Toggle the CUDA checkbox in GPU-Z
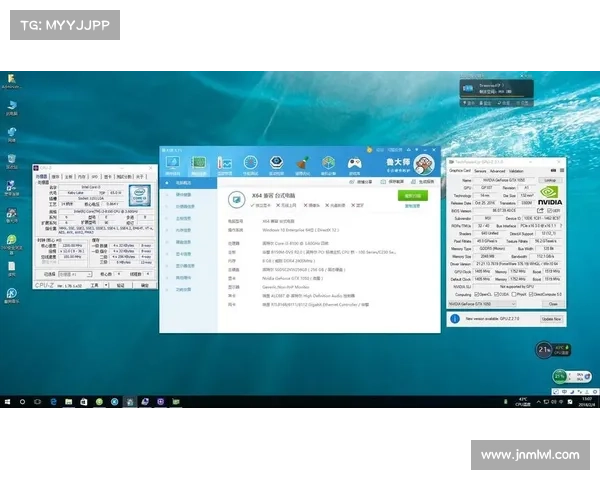 pos(499,294)
